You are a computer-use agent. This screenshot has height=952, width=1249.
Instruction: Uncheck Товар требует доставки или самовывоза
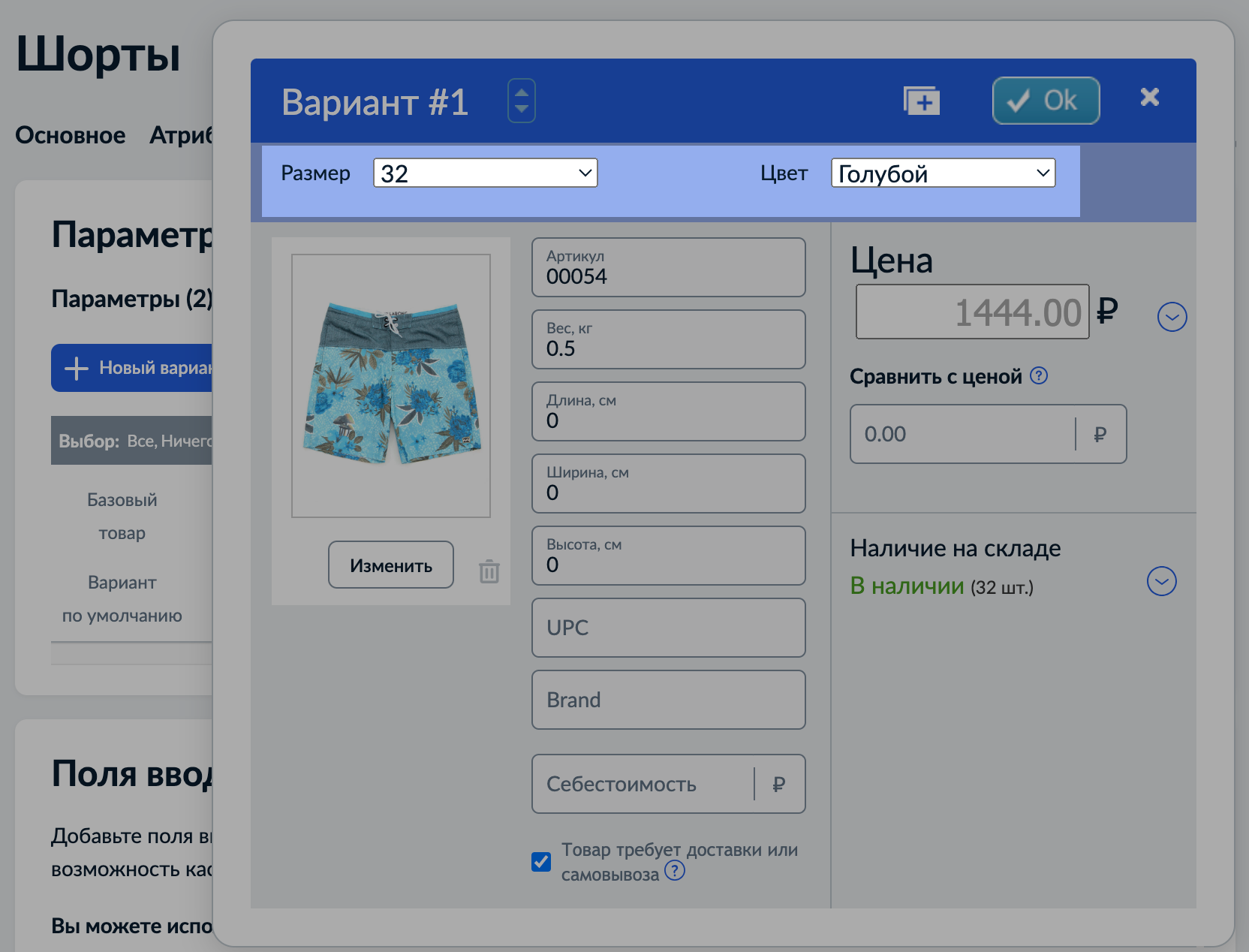pyautogui.click(x=541, y=862)
